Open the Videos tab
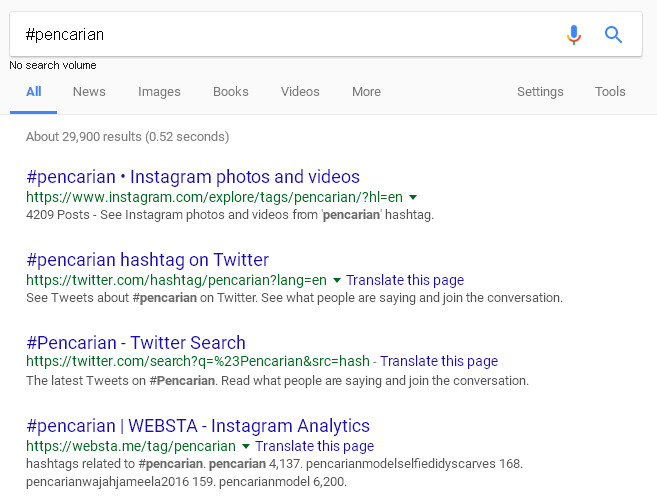This screenshot has width=657, height=501. click(300, 92)
